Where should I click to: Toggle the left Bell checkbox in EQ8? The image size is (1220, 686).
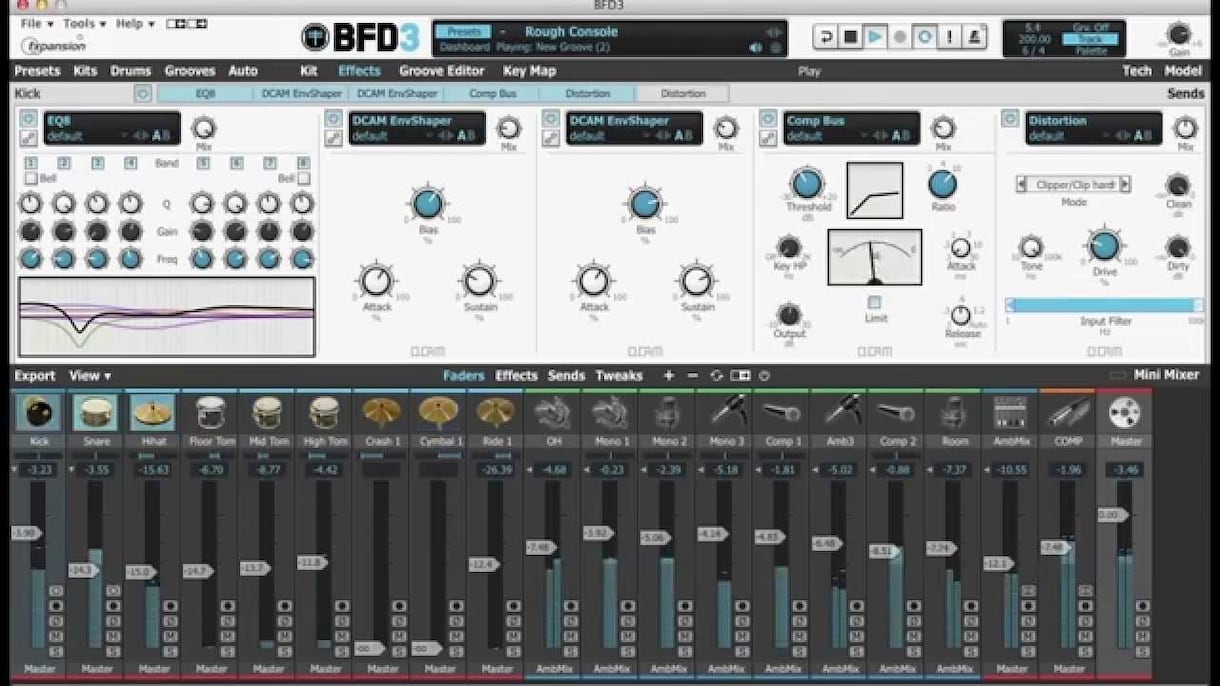point(31,178)
